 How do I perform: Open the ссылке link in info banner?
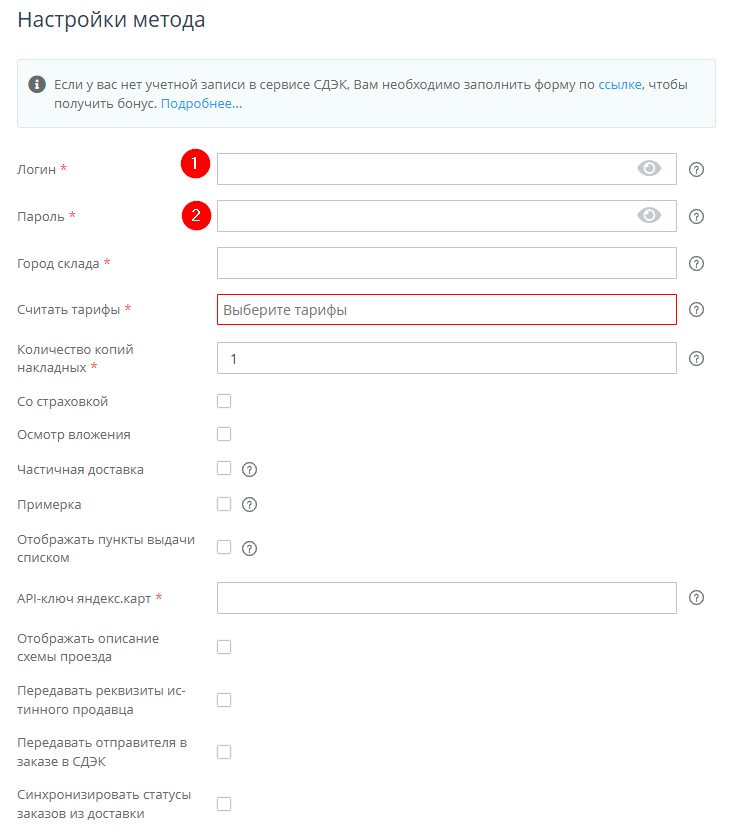(619, 85)
